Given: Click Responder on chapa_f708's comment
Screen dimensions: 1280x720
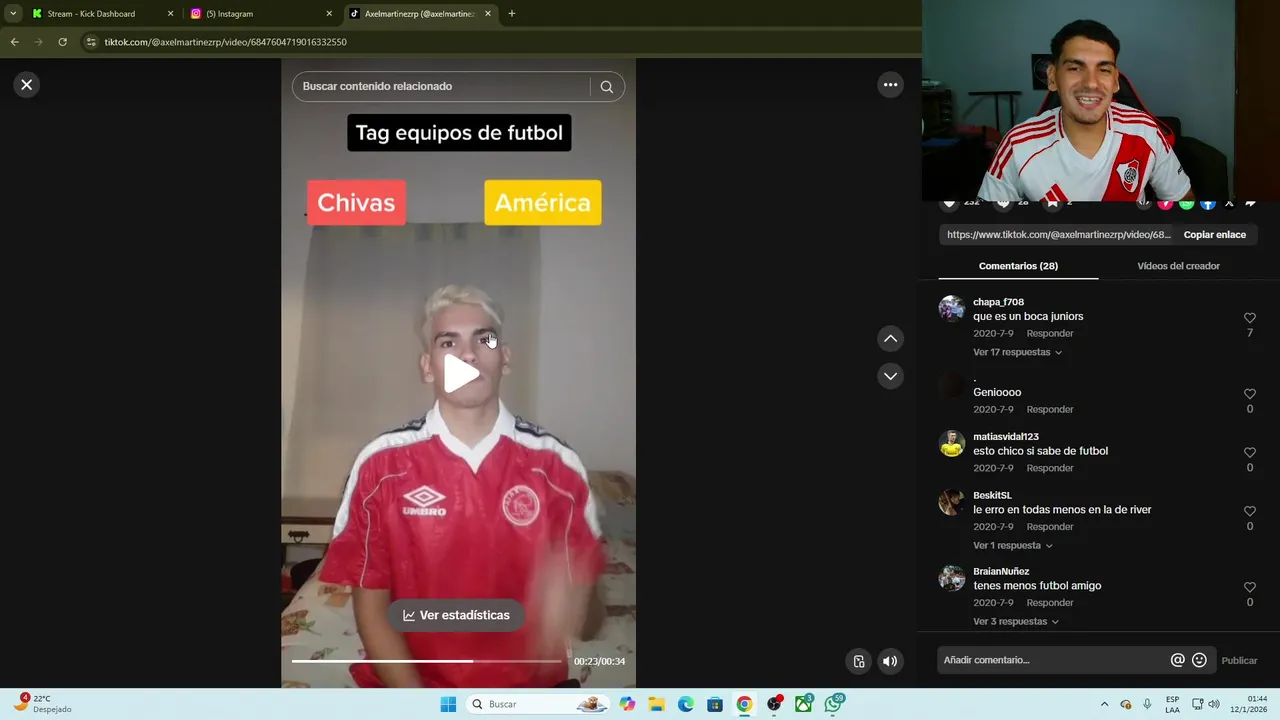Looking at the screenshot, I should (1049, 334).
